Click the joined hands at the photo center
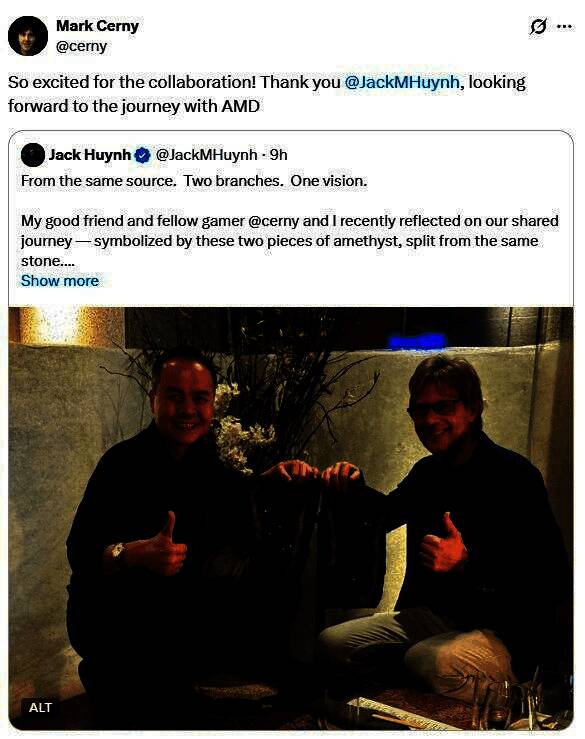 (312, 473)
